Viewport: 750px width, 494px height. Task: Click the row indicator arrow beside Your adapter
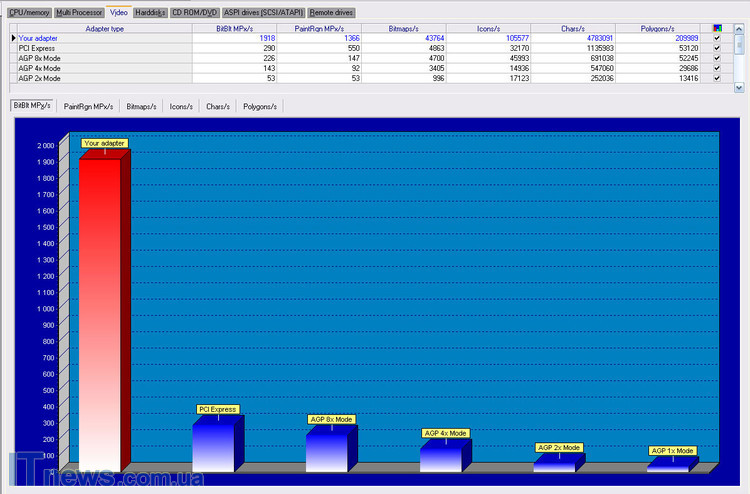[x=13, y=38]
